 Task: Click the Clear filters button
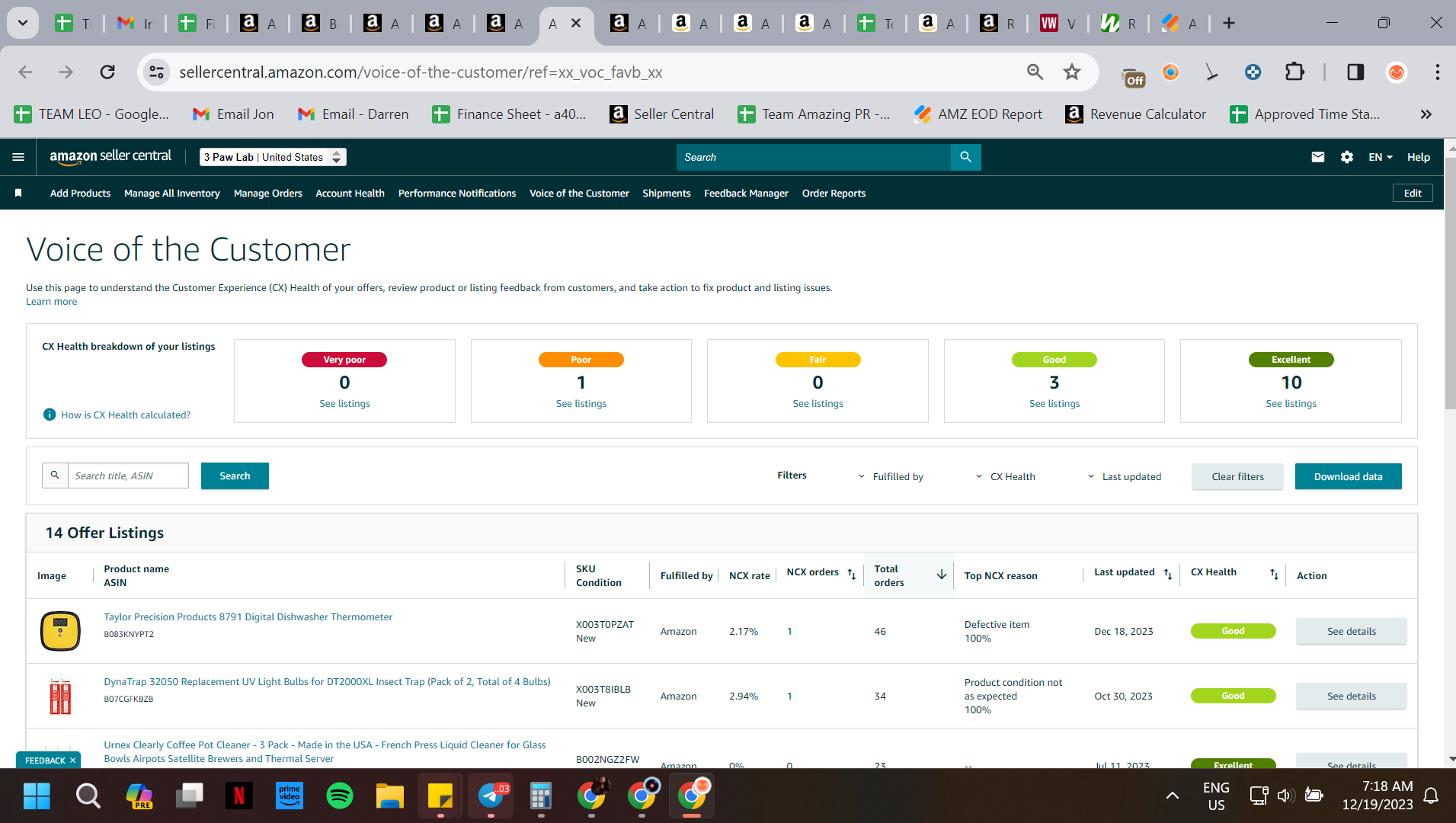tap(1237, 476)
